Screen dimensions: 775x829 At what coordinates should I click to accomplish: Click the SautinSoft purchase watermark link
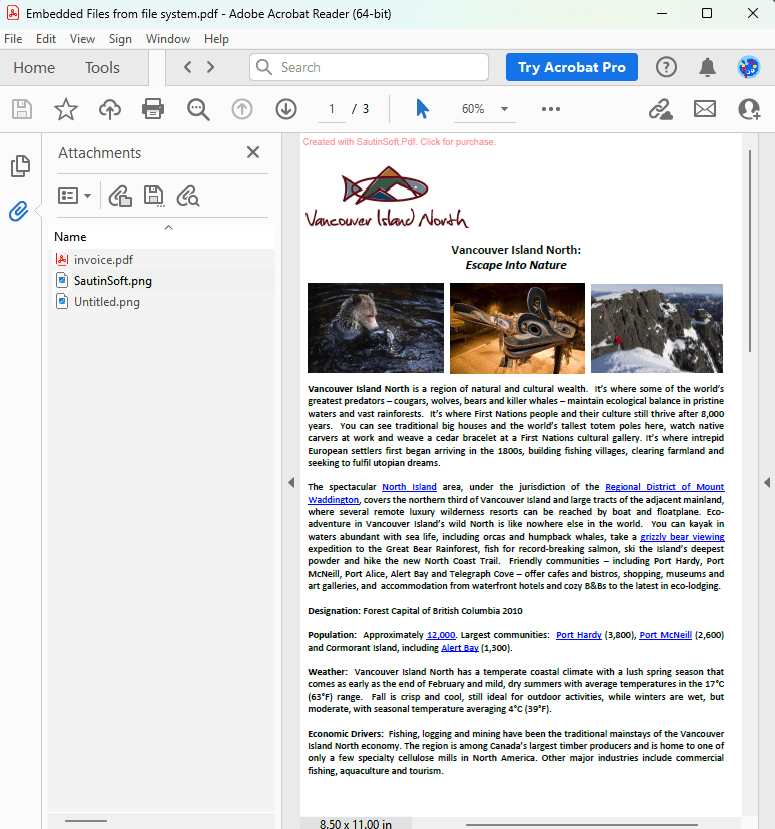pyautogui.click(x=399, y=142)
